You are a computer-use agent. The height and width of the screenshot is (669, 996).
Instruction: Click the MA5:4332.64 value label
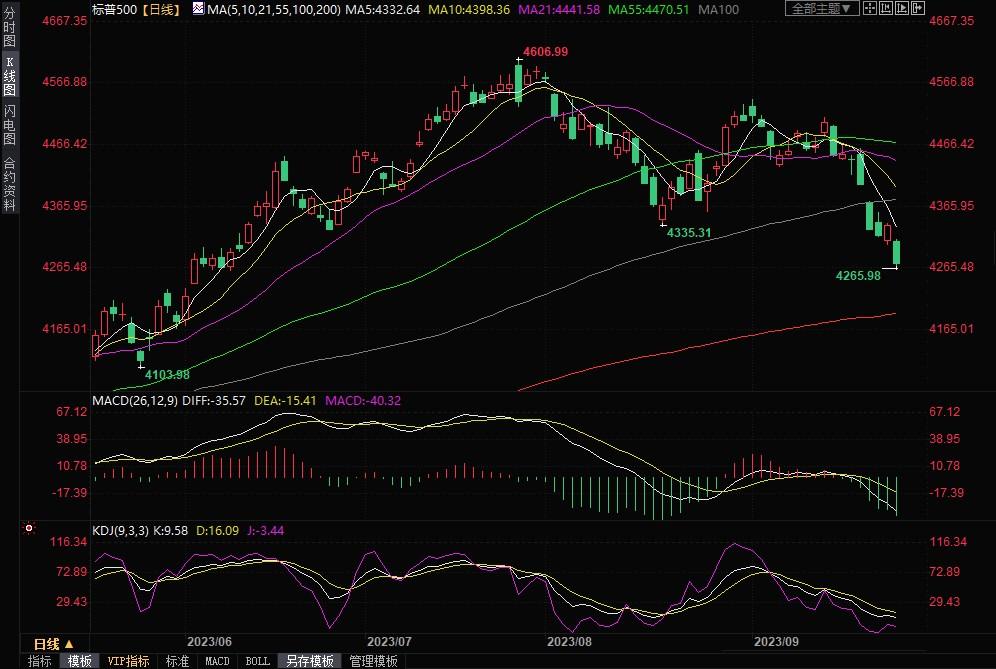(x=383, y=10)
